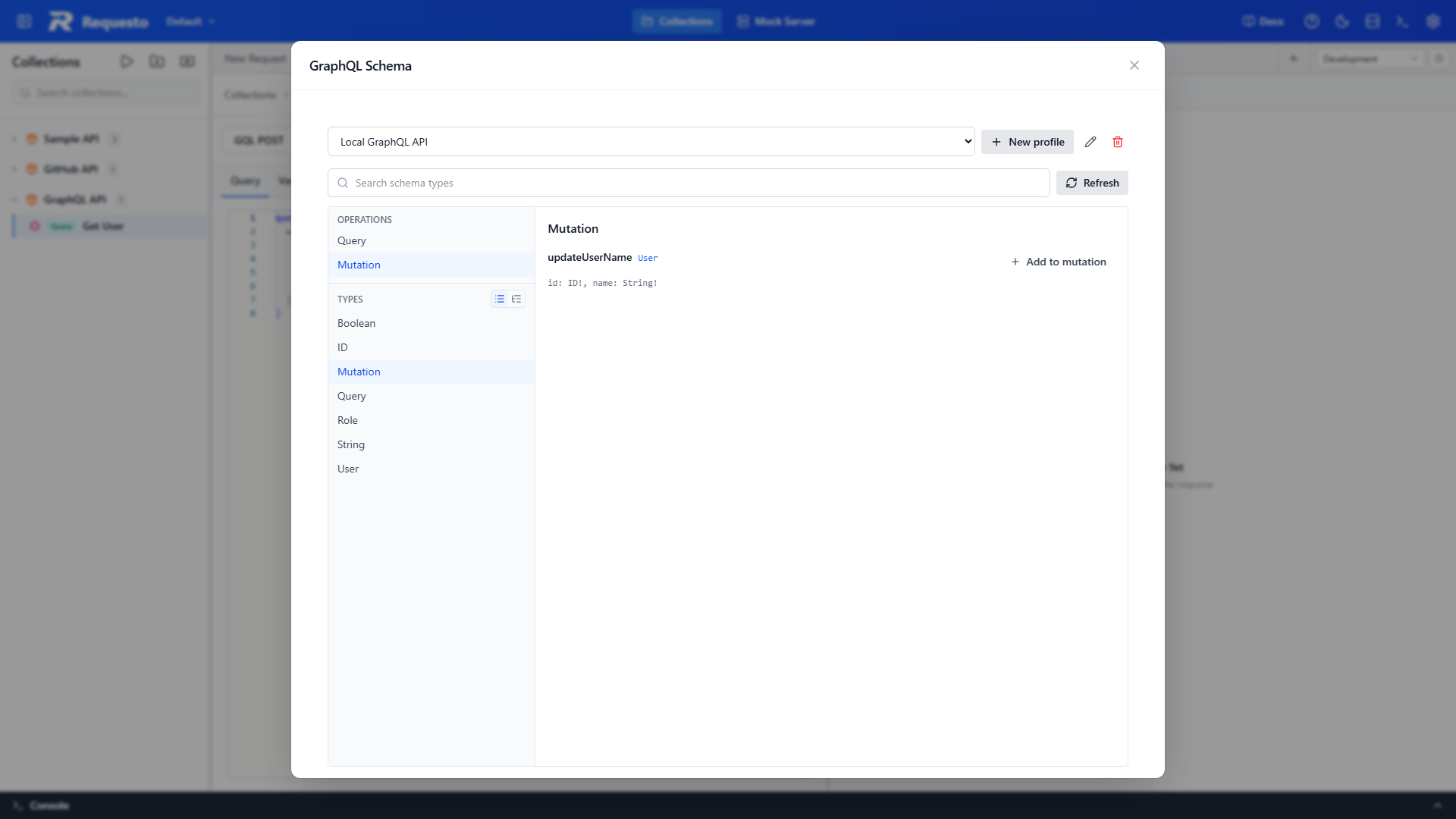This screenshot has width=1456, height=819.
Task: Open the Local GraphQL API profile dropdown
Action: coord(651,142)
